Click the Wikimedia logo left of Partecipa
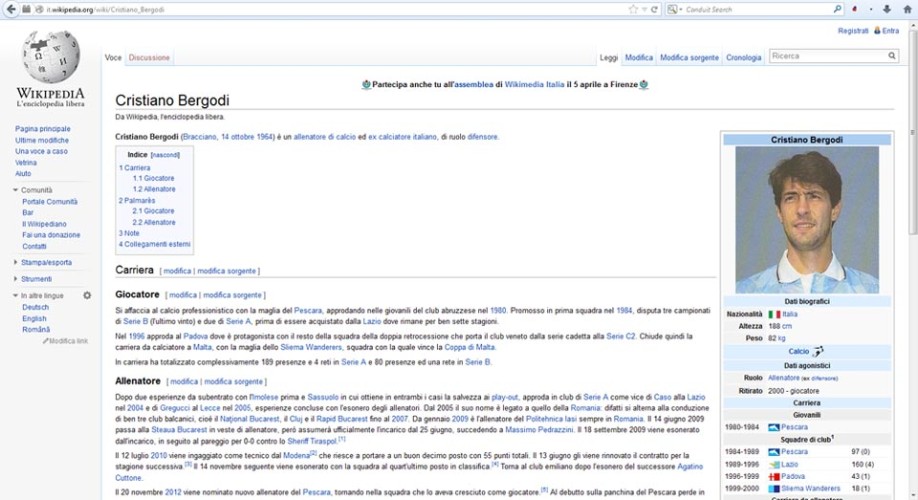 366,84
